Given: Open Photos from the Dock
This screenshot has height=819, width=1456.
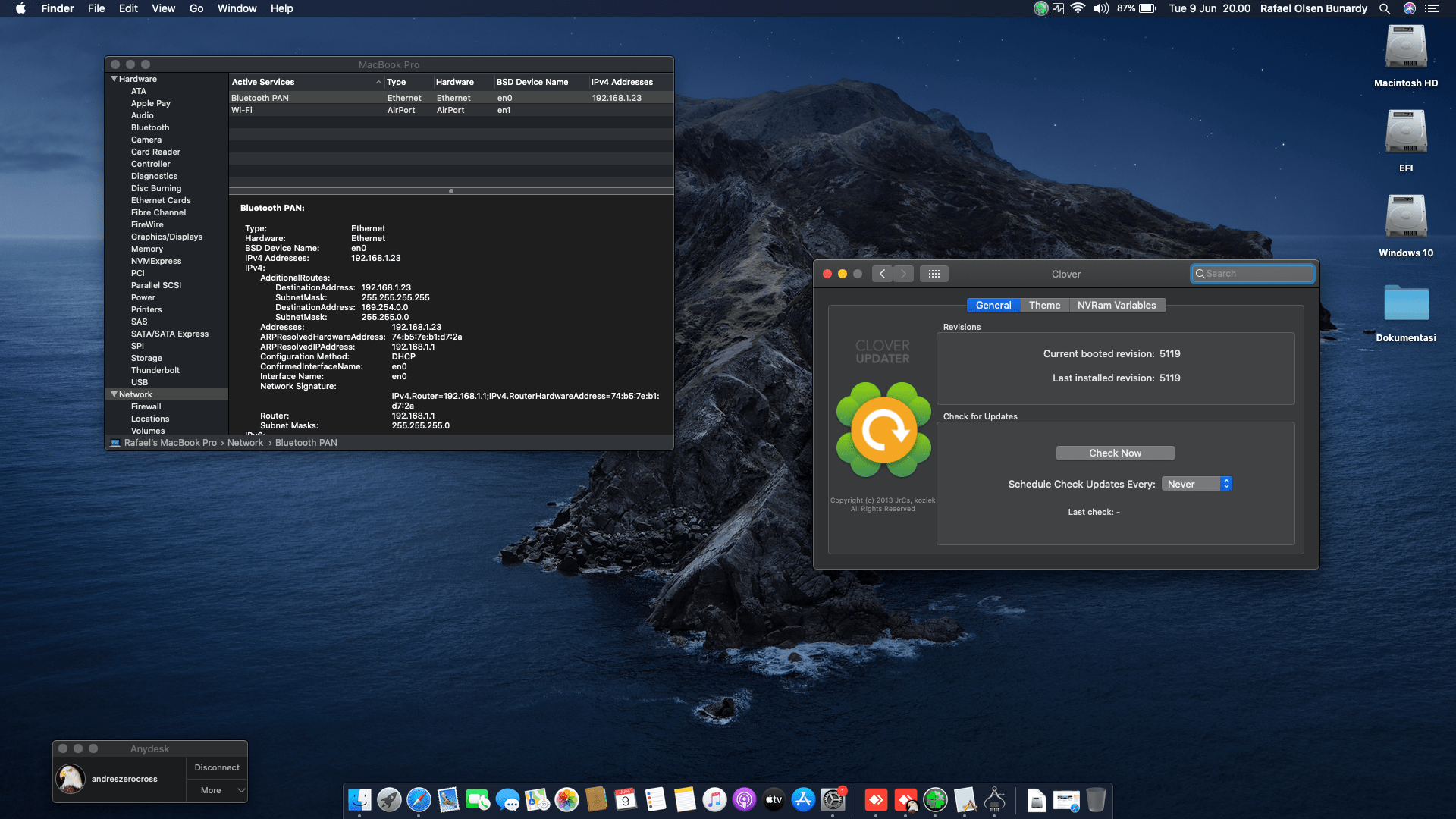Looking at the screenshot, I should (566, 799).
